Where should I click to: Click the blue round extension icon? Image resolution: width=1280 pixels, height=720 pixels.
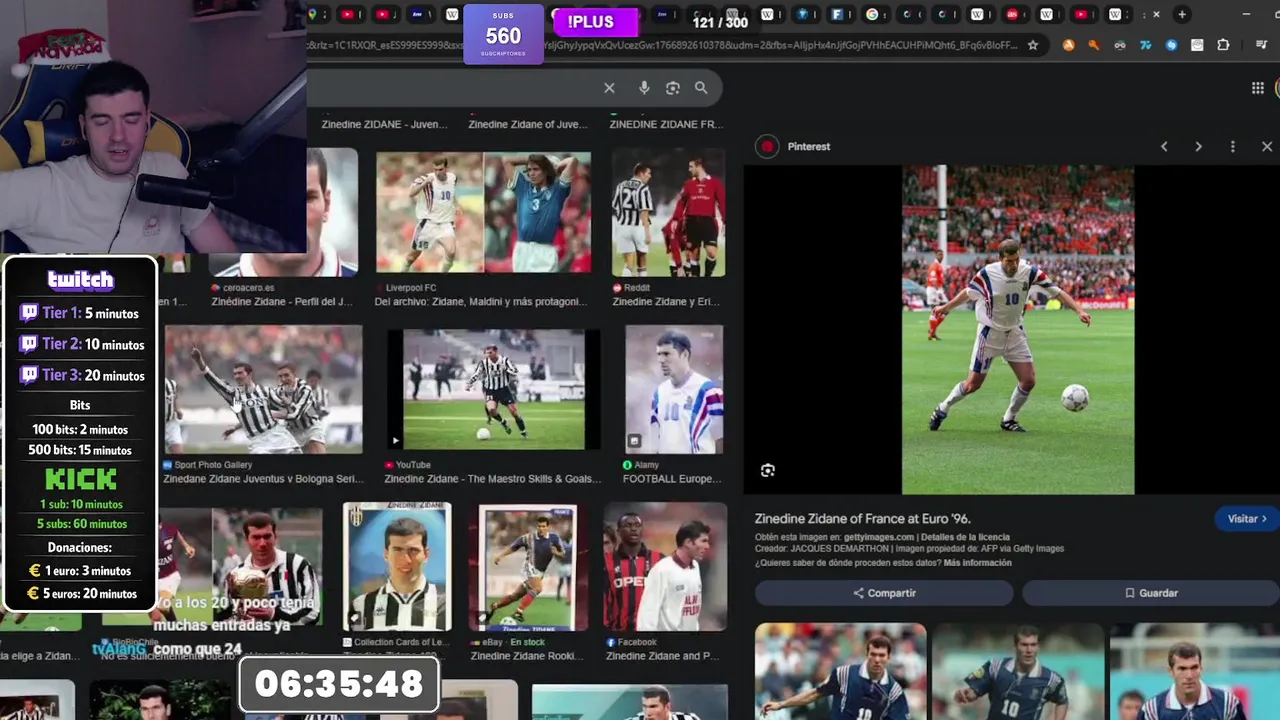[x=1171, y=45]
